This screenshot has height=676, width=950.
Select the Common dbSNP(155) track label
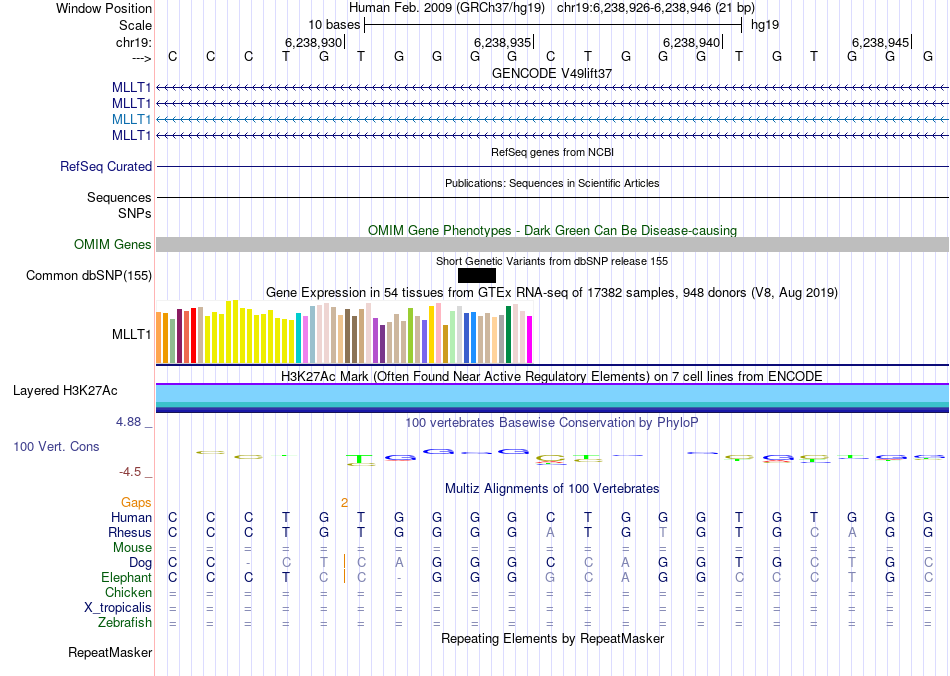pyautogui.click(x=89, y=276)
